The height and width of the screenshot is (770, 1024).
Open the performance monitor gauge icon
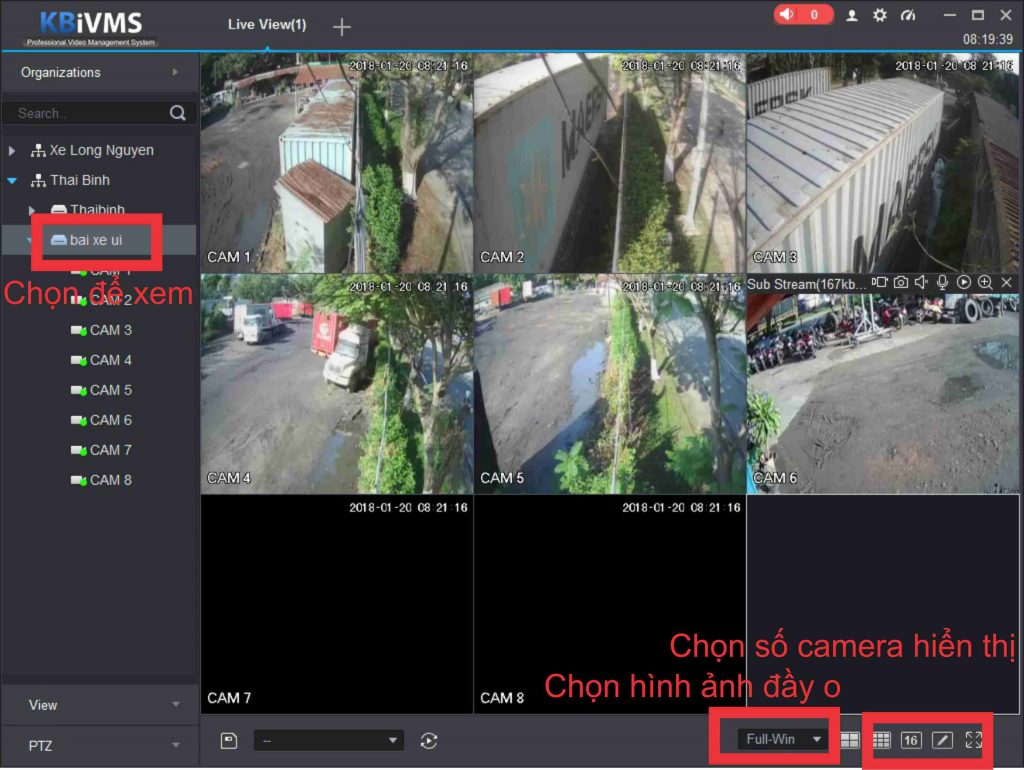pyautogui.click(x=909, y=15)
